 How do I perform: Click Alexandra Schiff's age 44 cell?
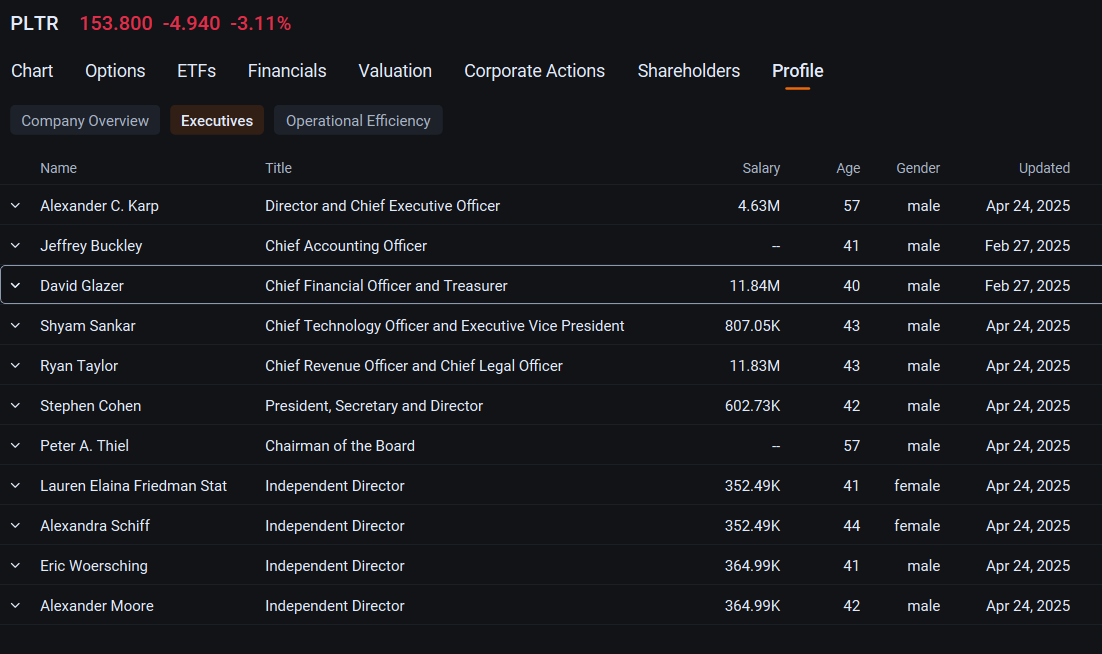point(852,526)
